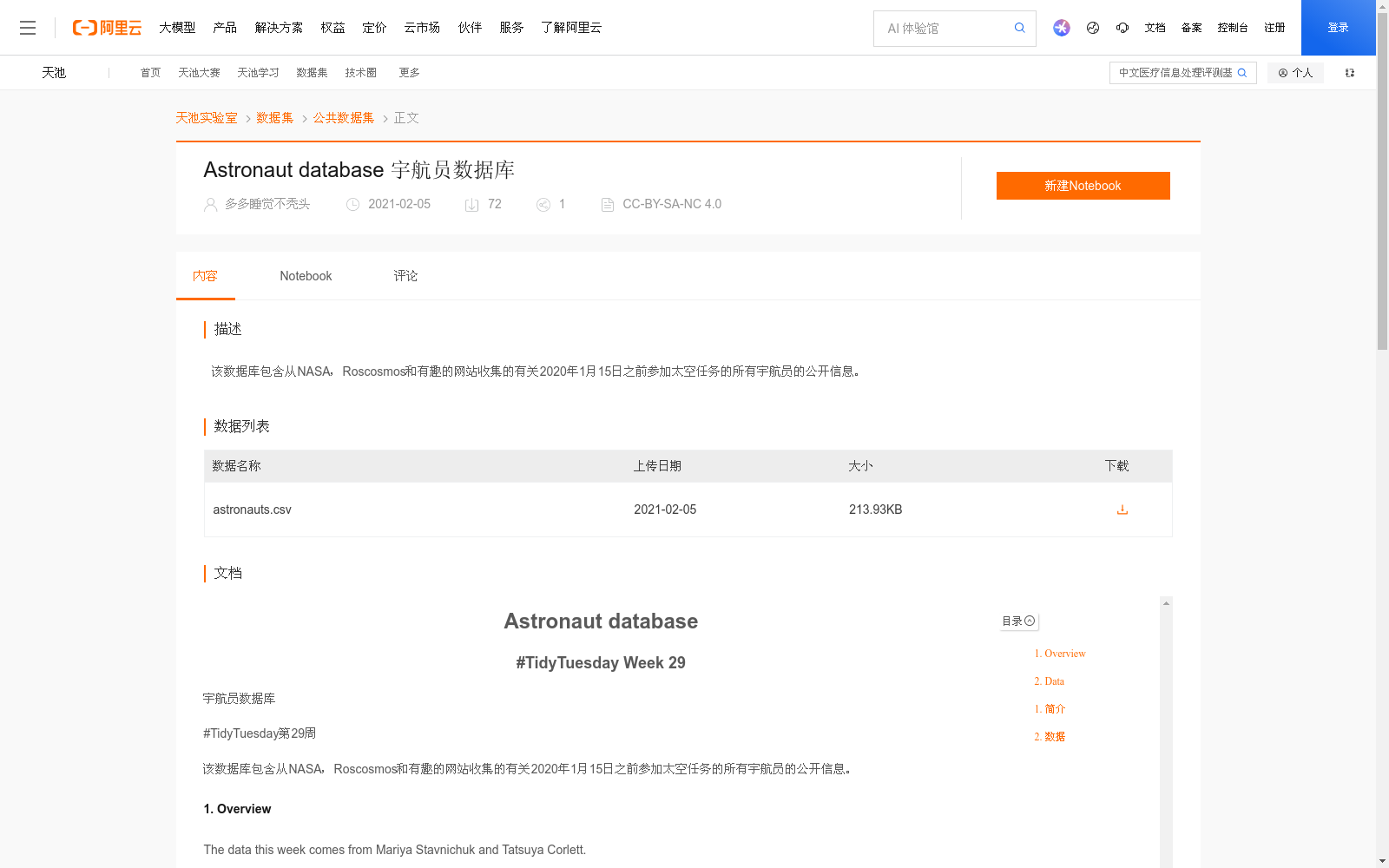Screen dimensions: 1389x868
Task: Open Tianchi 首页 nav link
Action: coord(150,73)
